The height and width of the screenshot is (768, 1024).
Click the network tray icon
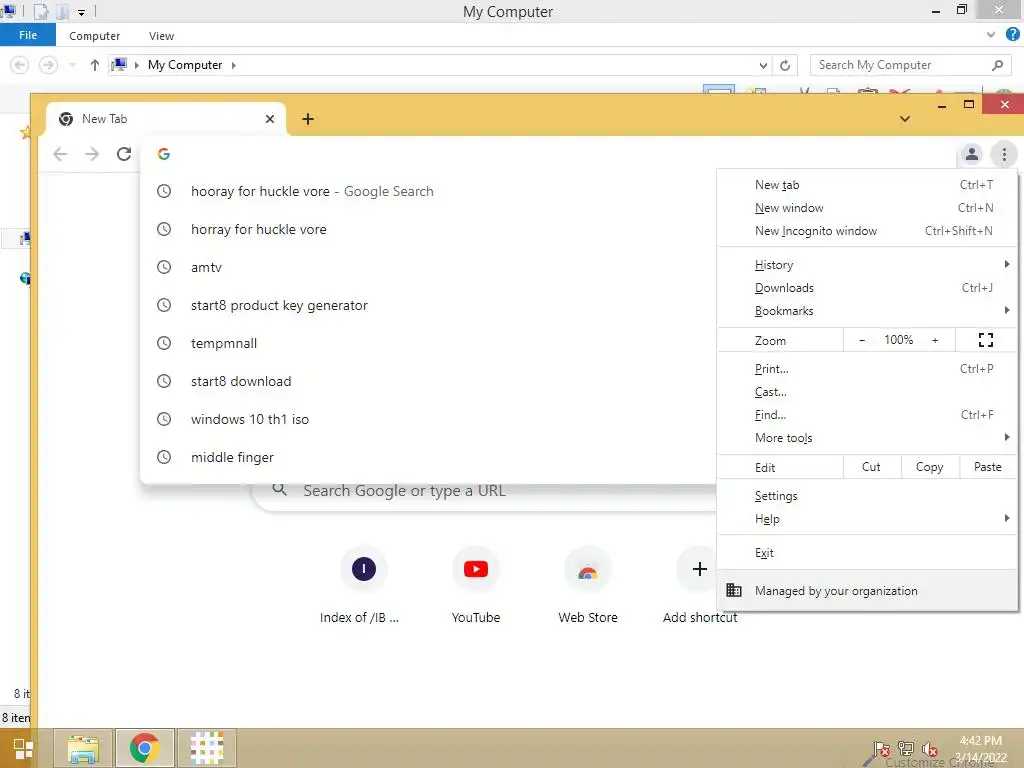(x=905, y=749)
